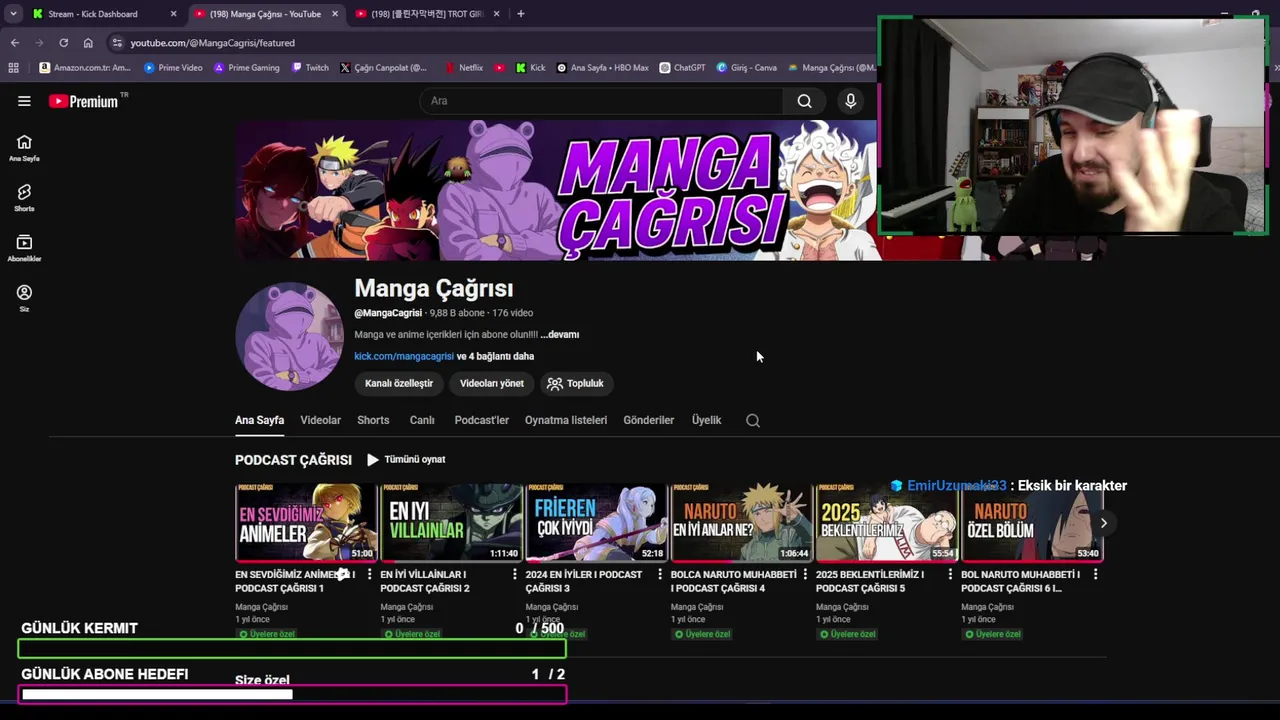Go to Ana Sayfa in sidebar
1280x720 pixels.
pos(24,148)
